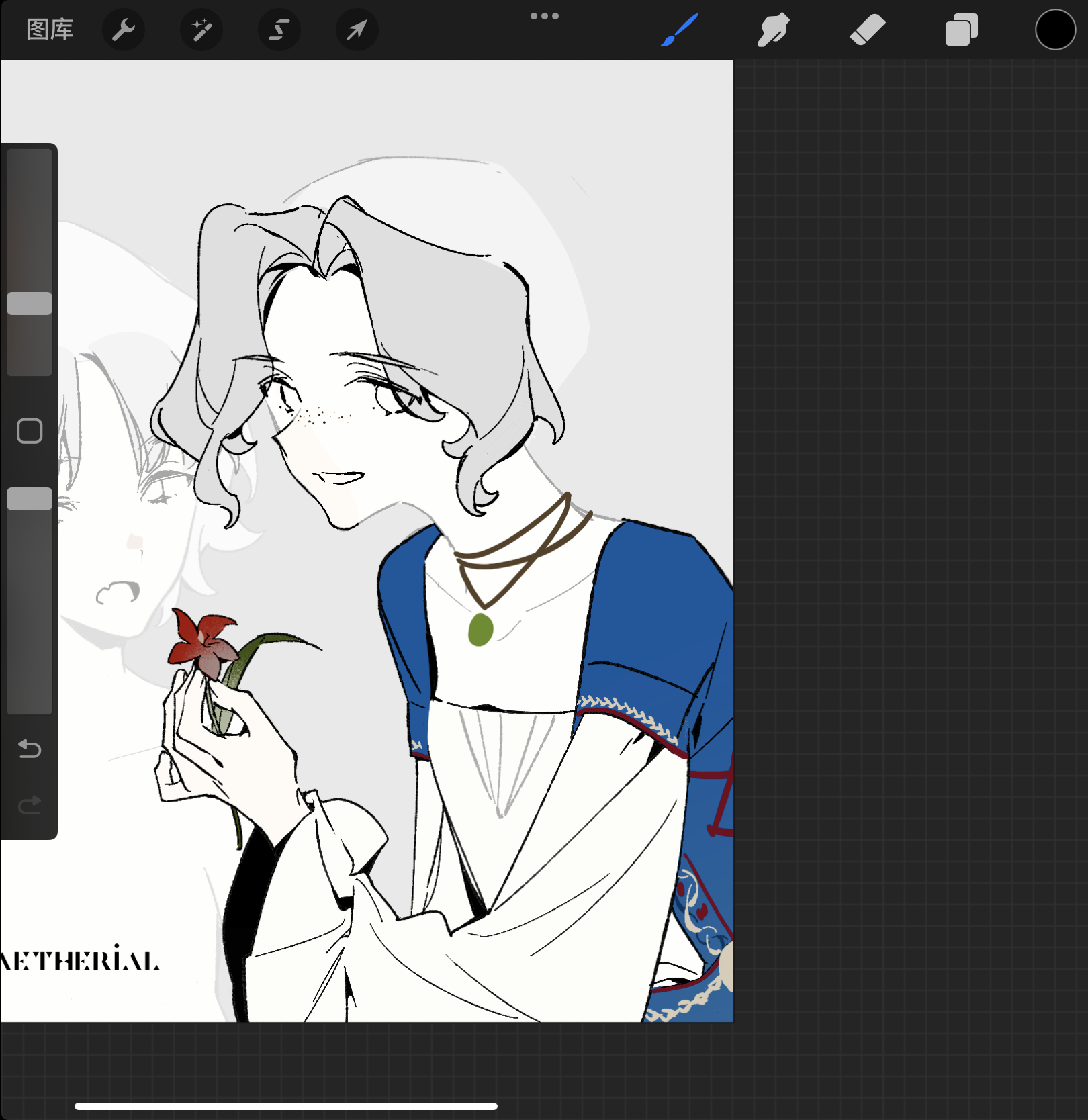Activate the Selection tool
The width and height of the screenshot is (1088, 1120).
[279, 30]
